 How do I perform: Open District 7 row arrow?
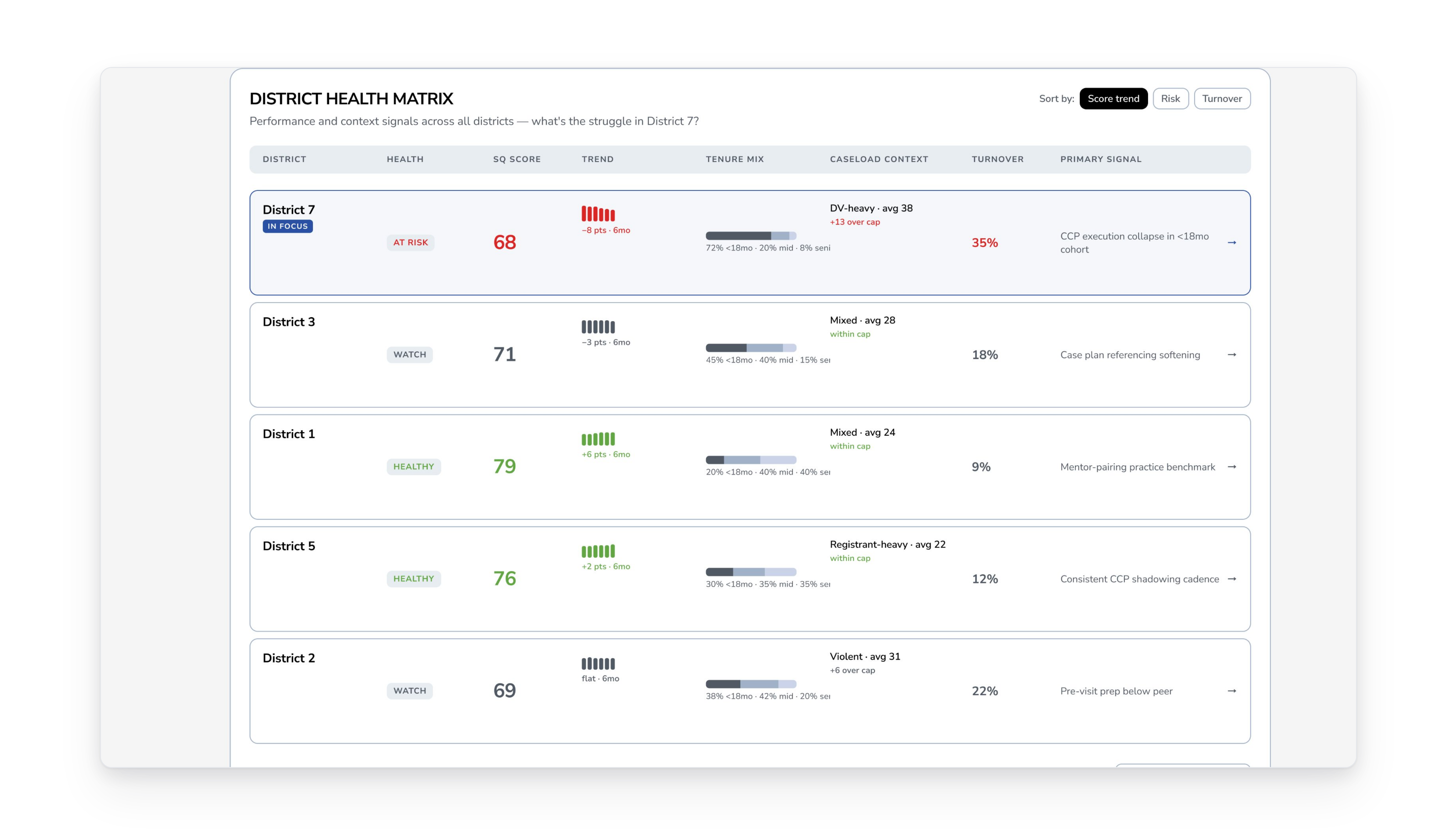[1231, 243]
